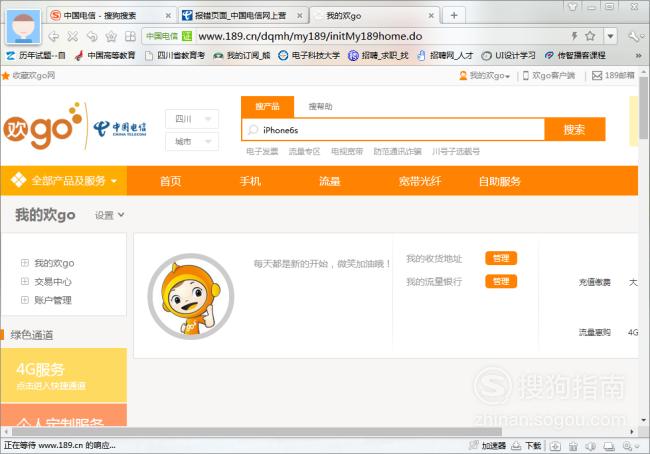650x454 pixels.
Task: Open the 电子科技大学 bookmark
Action: click(309, 55)
